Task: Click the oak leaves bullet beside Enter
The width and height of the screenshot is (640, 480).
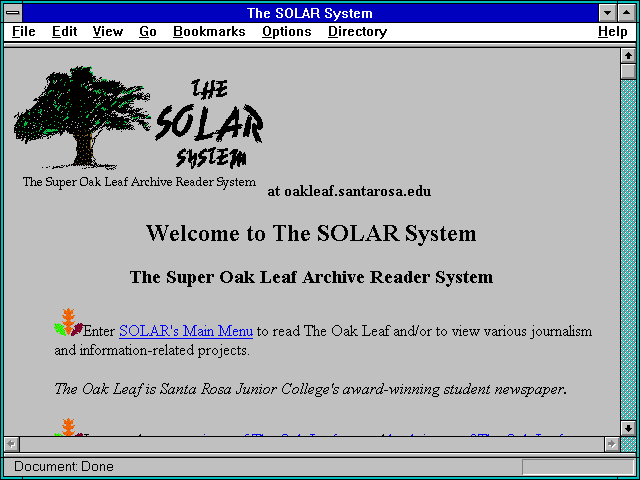Action: click(x=69, y=322)
